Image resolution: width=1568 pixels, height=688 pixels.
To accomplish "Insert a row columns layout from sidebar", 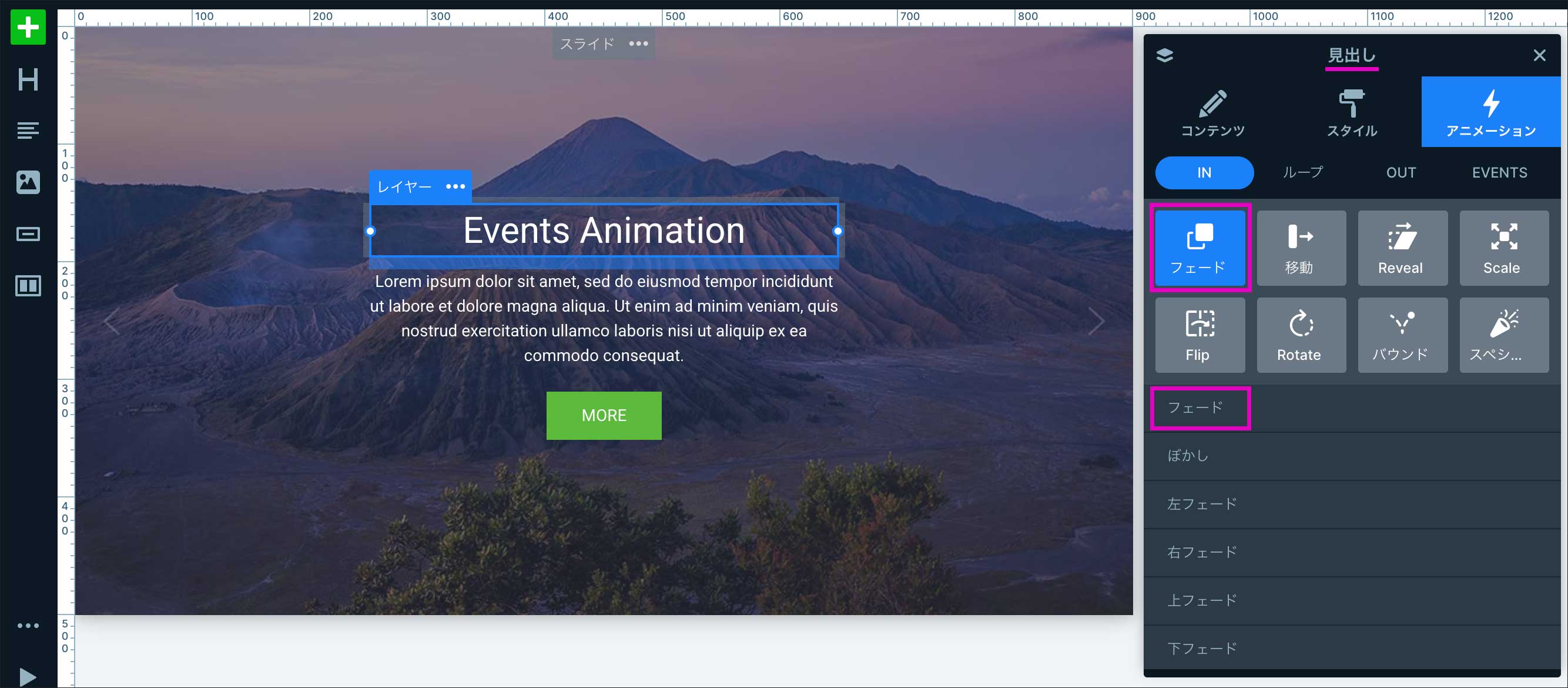I will (x=28, y=286).
